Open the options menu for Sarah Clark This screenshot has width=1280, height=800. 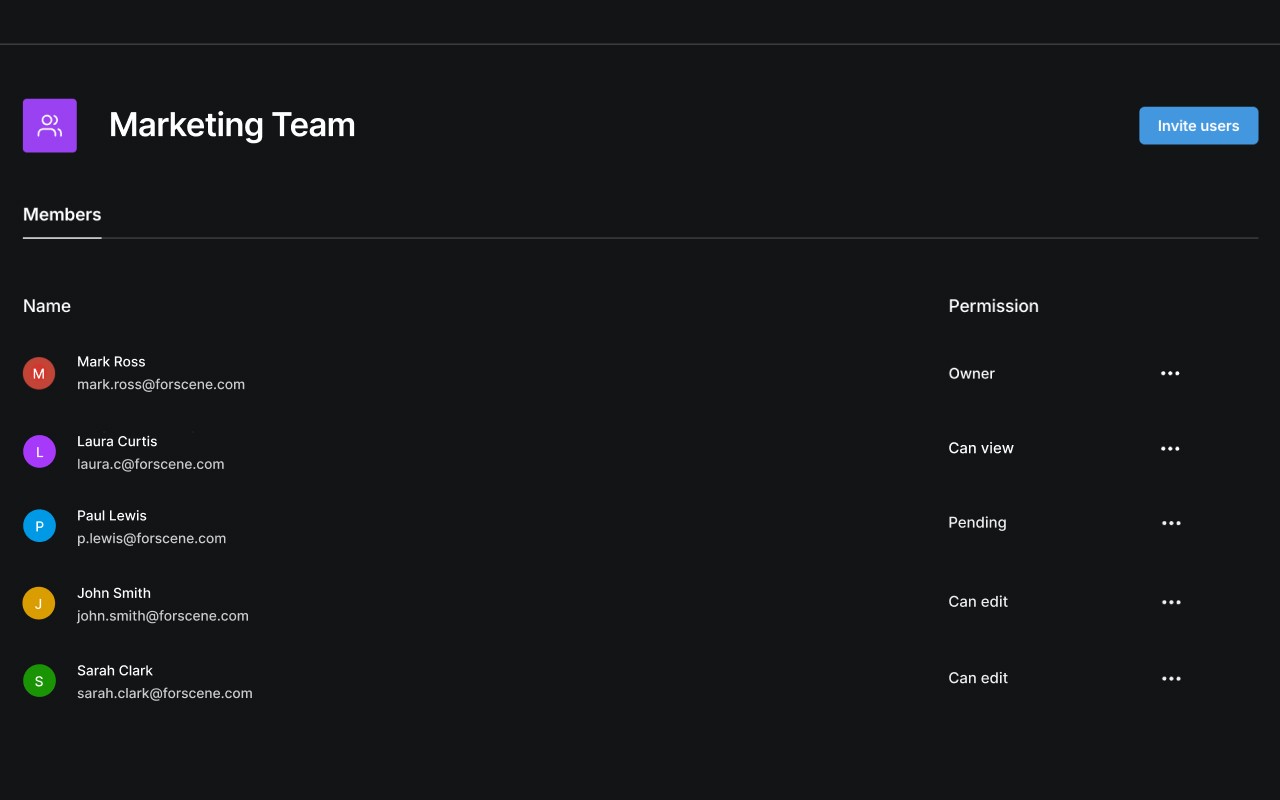[x=1170, y=678]
